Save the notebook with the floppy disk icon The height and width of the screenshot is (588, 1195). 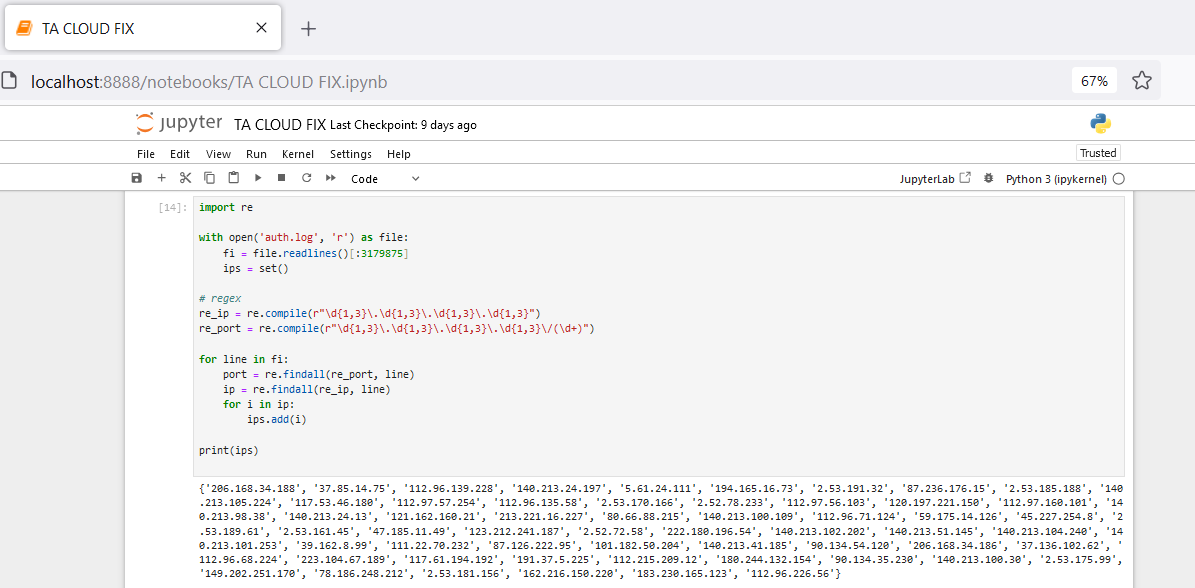136,177
